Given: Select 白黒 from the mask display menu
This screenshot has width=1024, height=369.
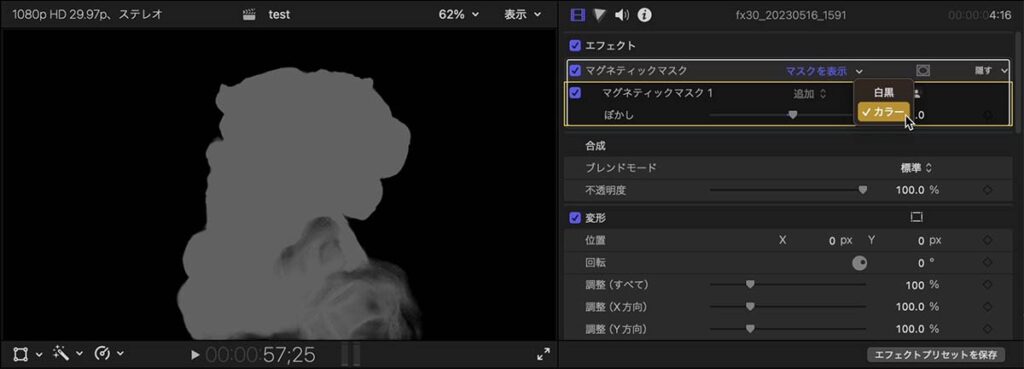Looking at the screenshot, I should point(884,92).
